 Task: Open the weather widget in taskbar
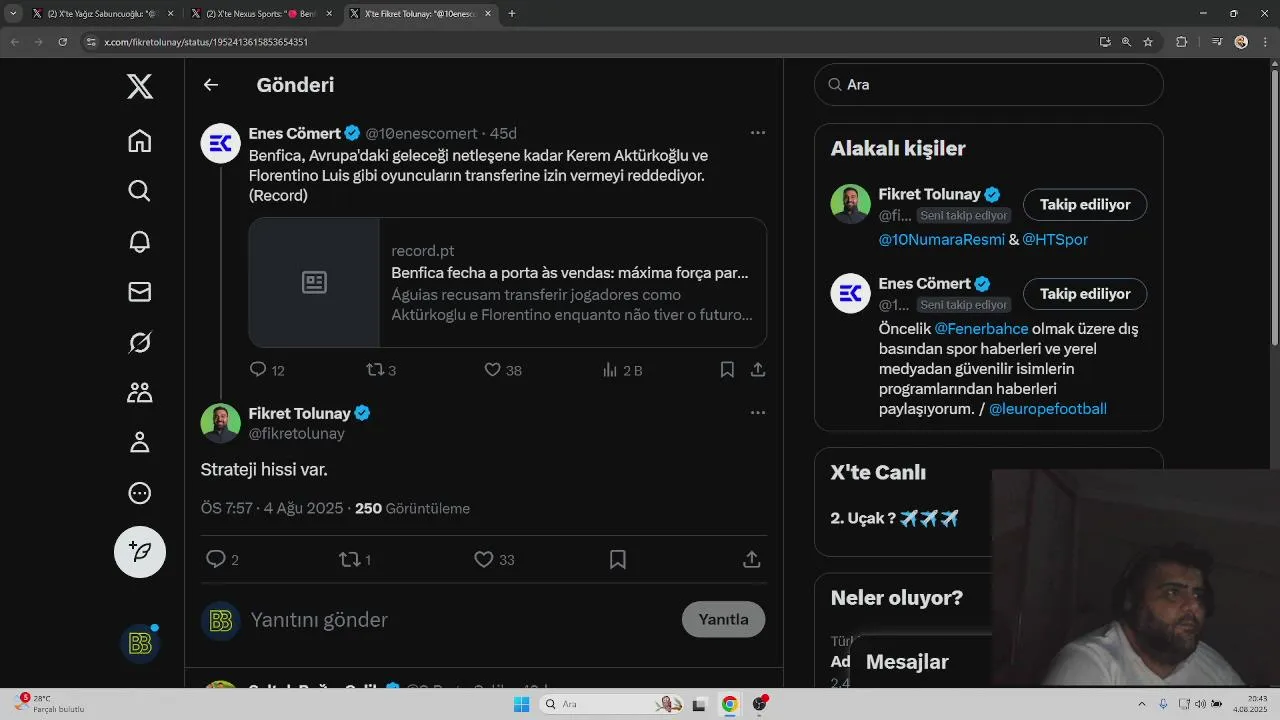(x=50, y=704)
